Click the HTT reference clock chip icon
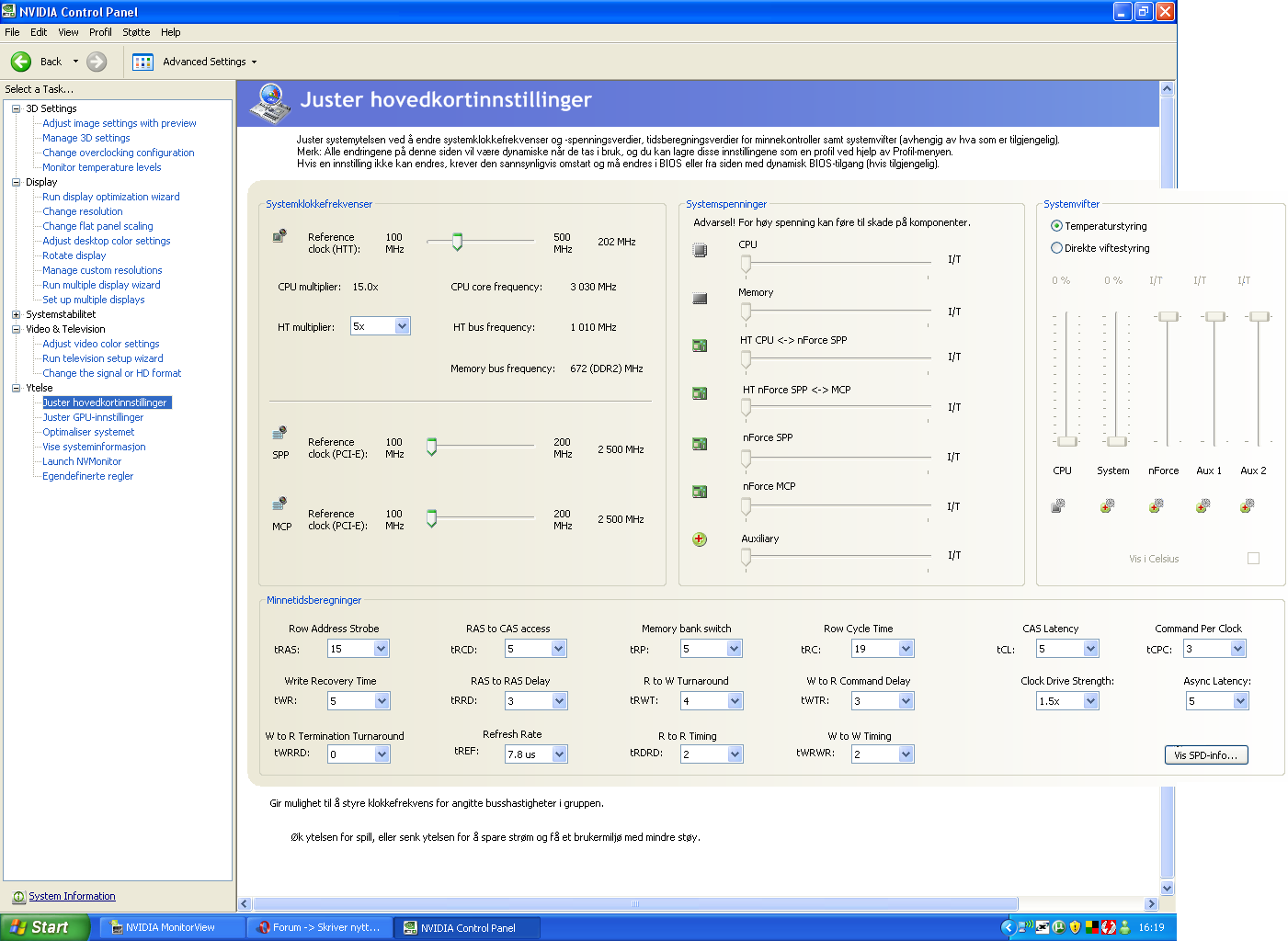1288x941 pixels. click(x=280, y=236)
